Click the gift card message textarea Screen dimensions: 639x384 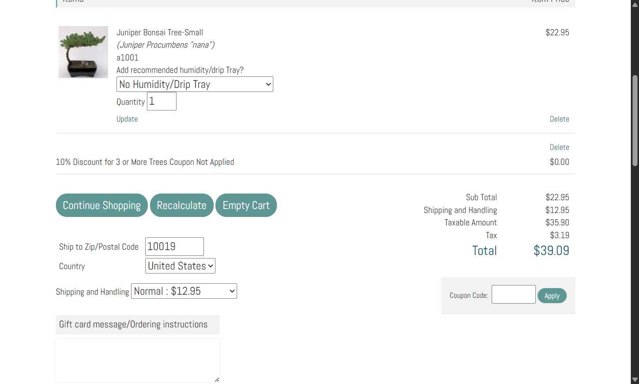138,360
